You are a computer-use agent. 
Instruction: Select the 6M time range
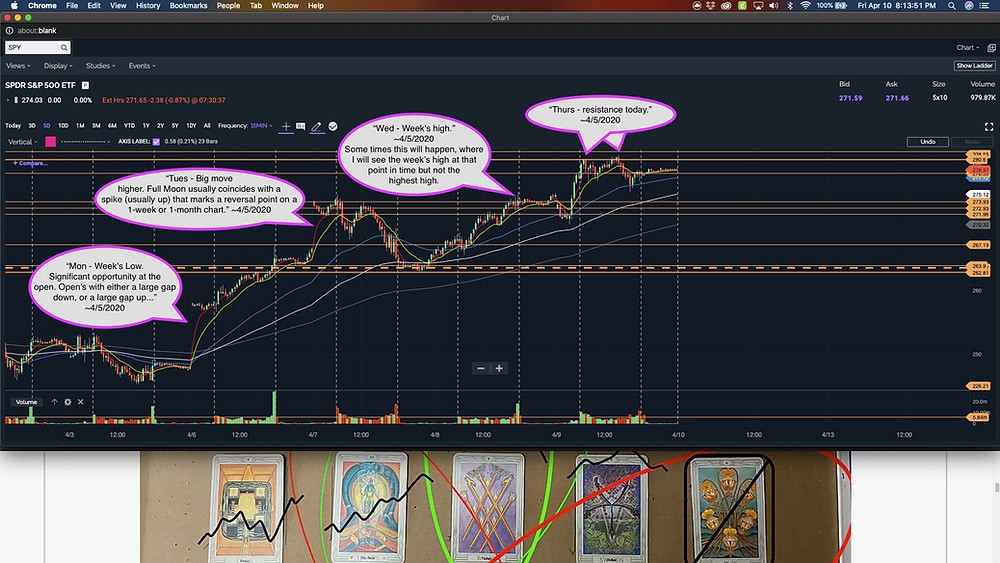point(112,126)
